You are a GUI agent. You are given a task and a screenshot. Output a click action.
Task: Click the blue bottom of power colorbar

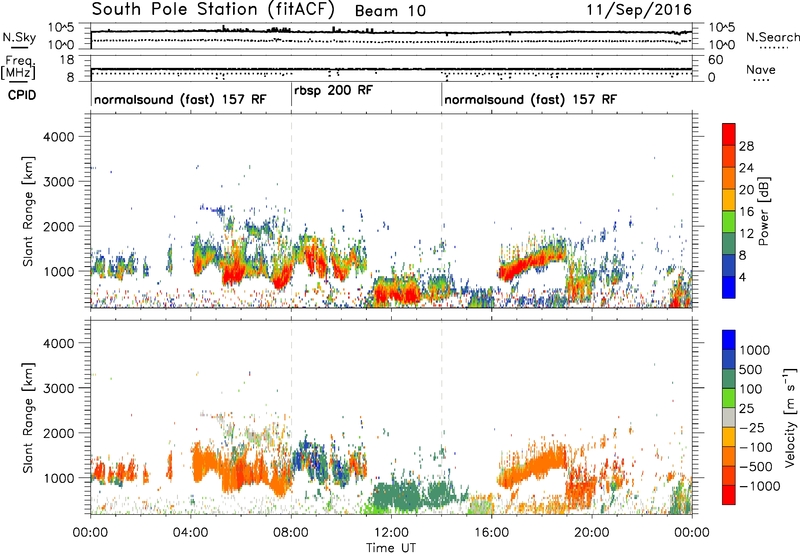click(729, 287)
